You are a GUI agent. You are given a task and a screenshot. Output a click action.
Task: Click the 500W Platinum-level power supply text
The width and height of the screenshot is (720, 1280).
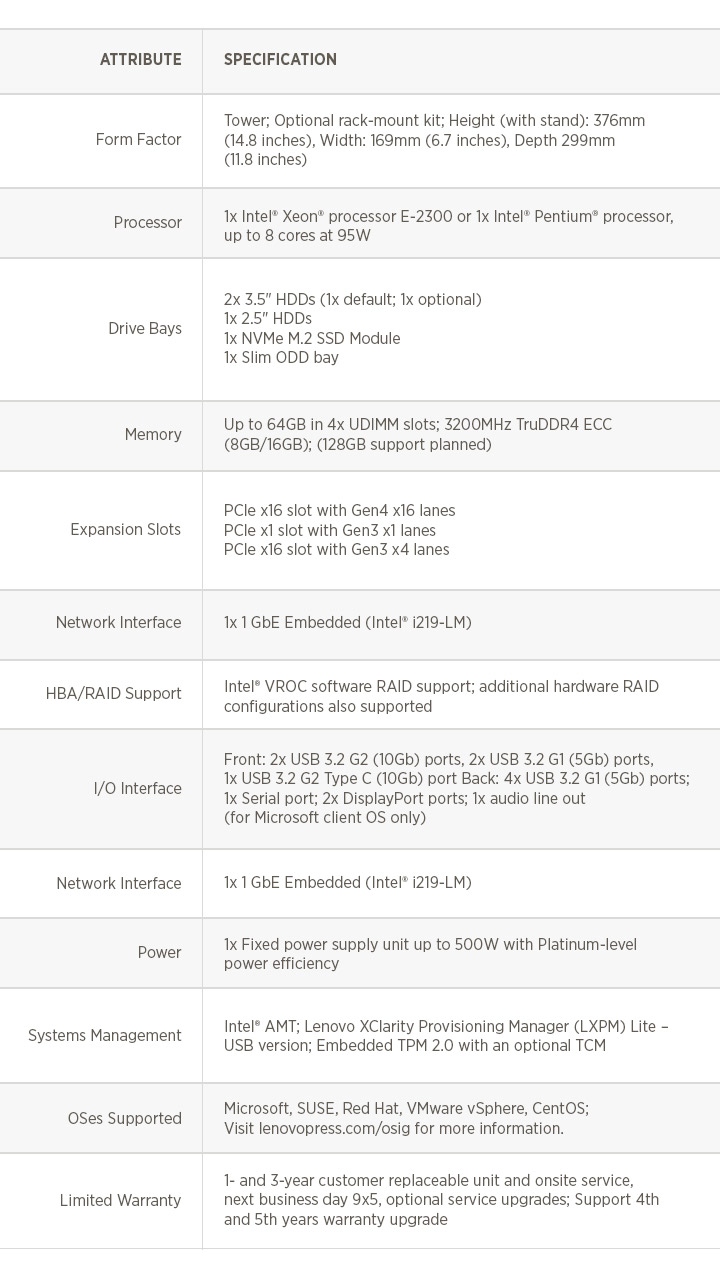(430, 954)
